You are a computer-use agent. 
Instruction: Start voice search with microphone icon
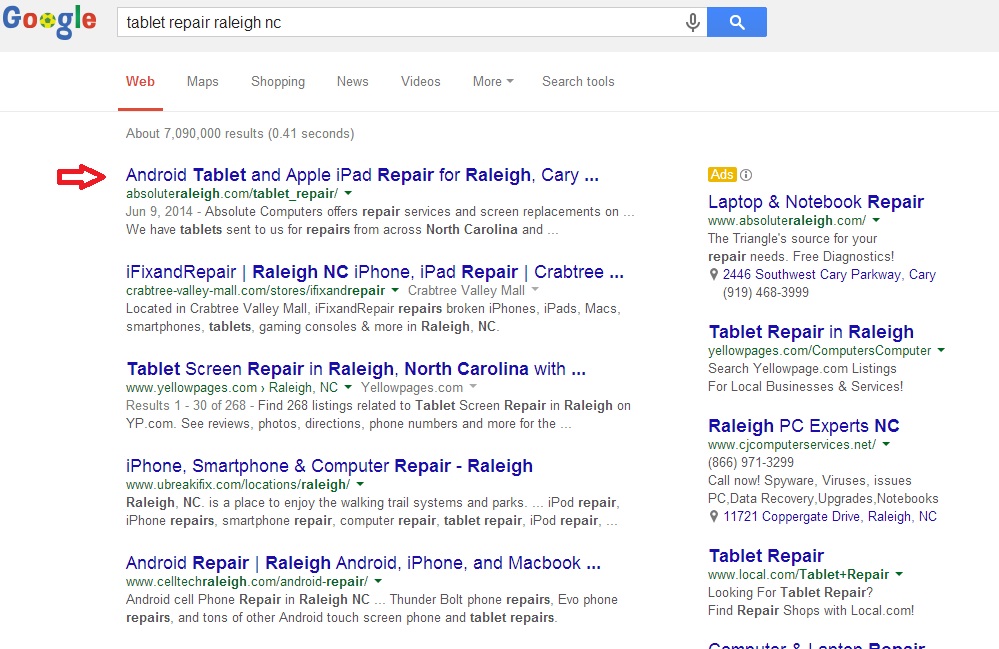click(693, 22)
